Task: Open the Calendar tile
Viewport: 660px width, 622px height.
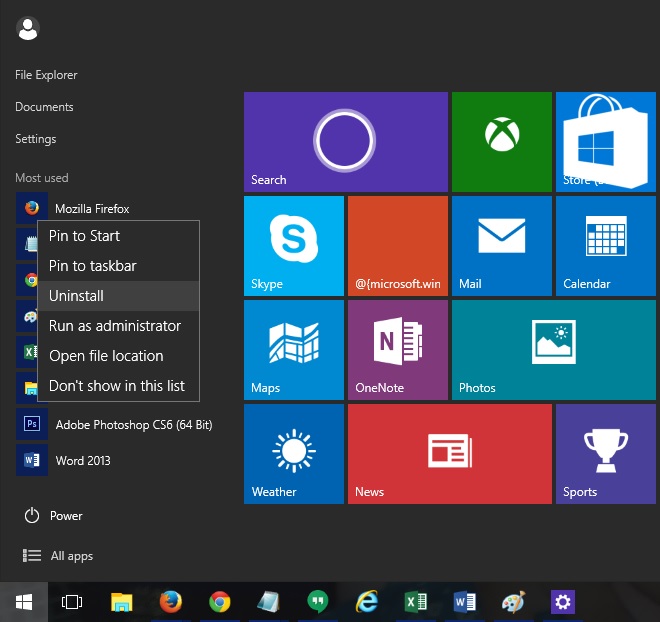Action: click(606, 246)
